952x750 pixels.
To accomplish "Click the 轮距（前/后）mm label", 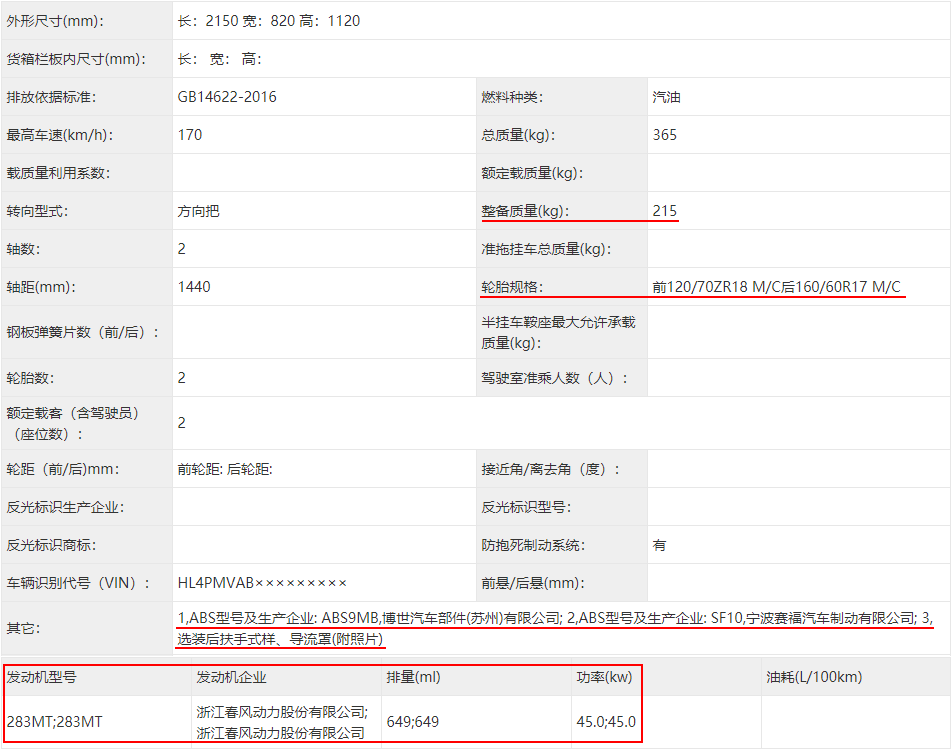I will tap(63, 469).
